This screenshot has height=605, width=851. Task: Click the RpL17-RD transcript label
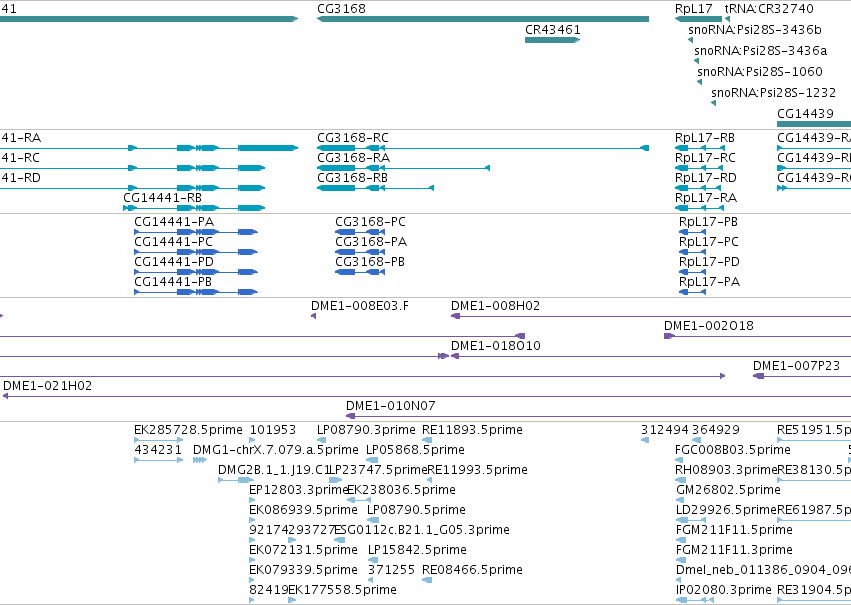click(706, 178)
